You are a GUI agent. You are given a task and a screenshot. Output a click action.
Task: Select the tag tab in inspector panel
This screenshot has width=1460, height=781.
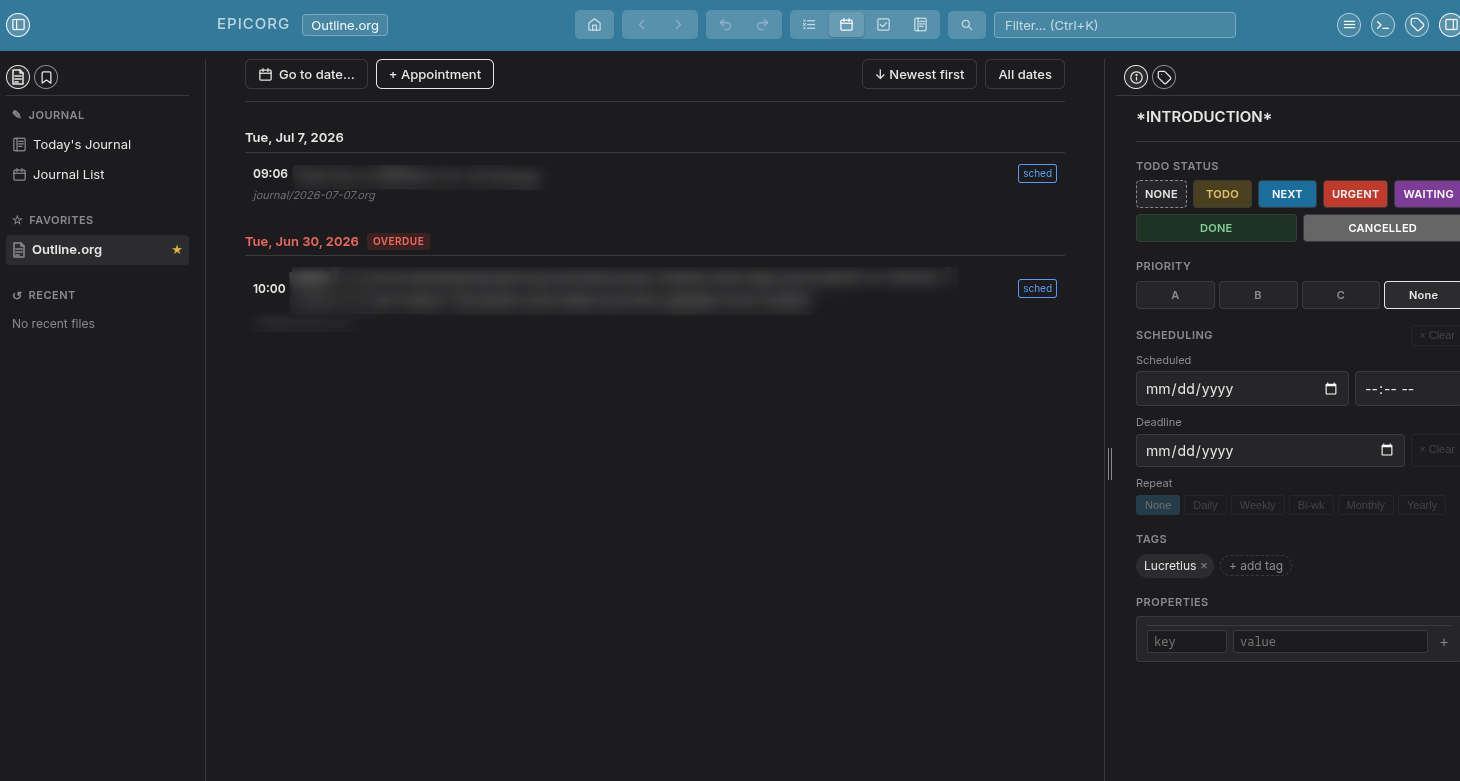point(1164,77)
